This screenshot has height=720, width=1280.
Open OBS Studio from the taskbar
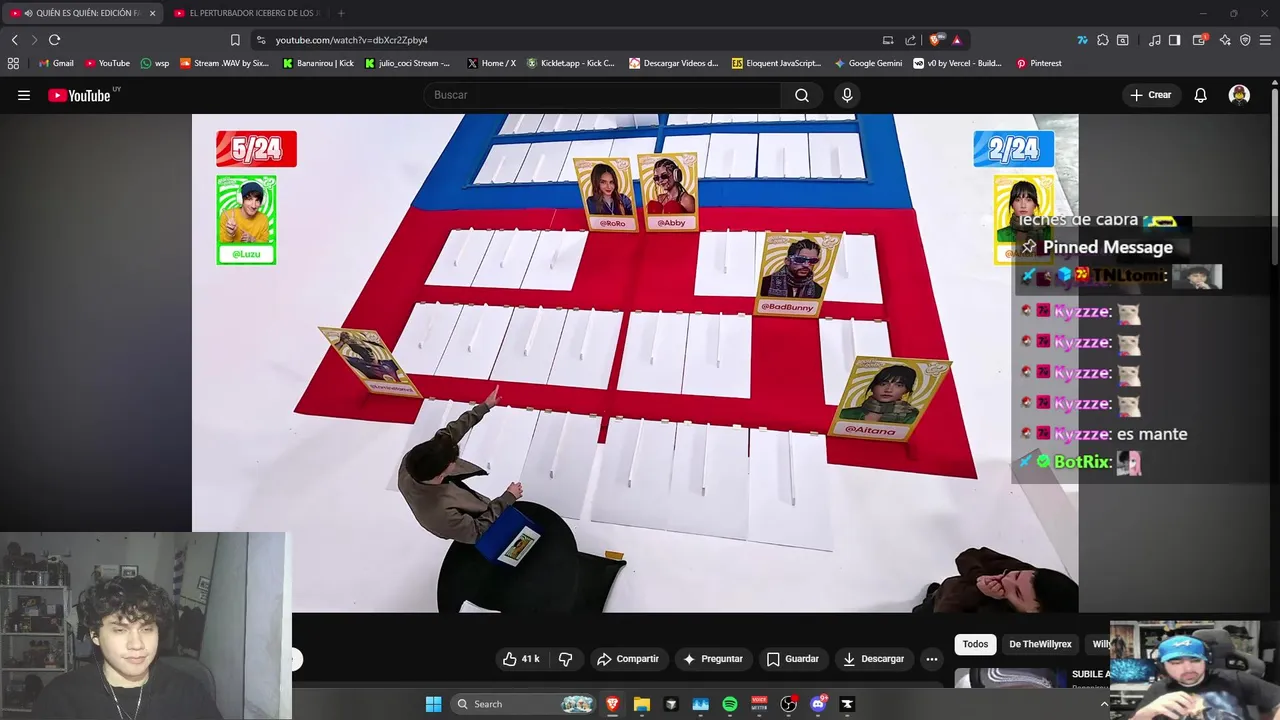788,704
